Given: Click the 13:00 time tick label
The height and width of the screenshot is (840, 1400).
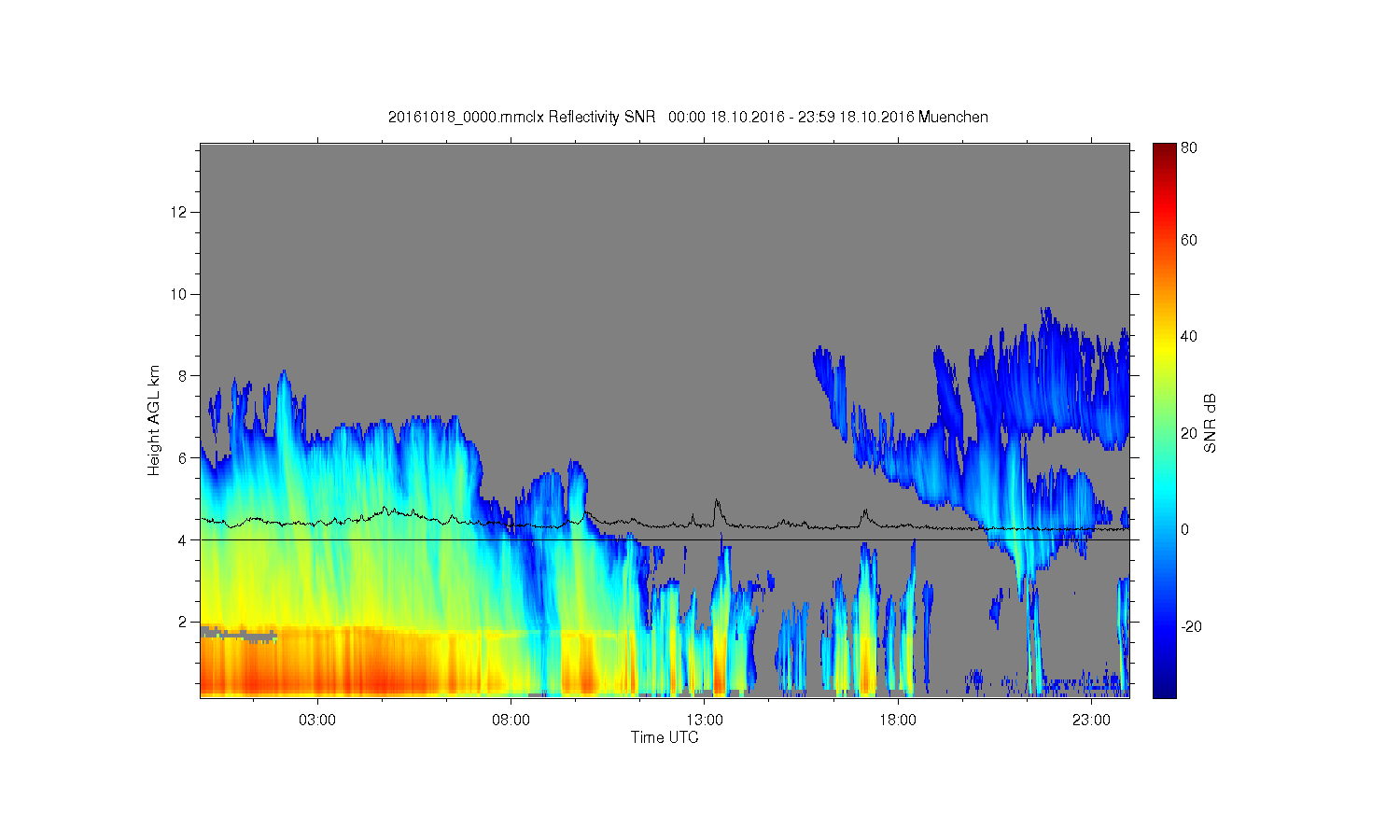Looking at the screenshot, I should tap(705, 721).
